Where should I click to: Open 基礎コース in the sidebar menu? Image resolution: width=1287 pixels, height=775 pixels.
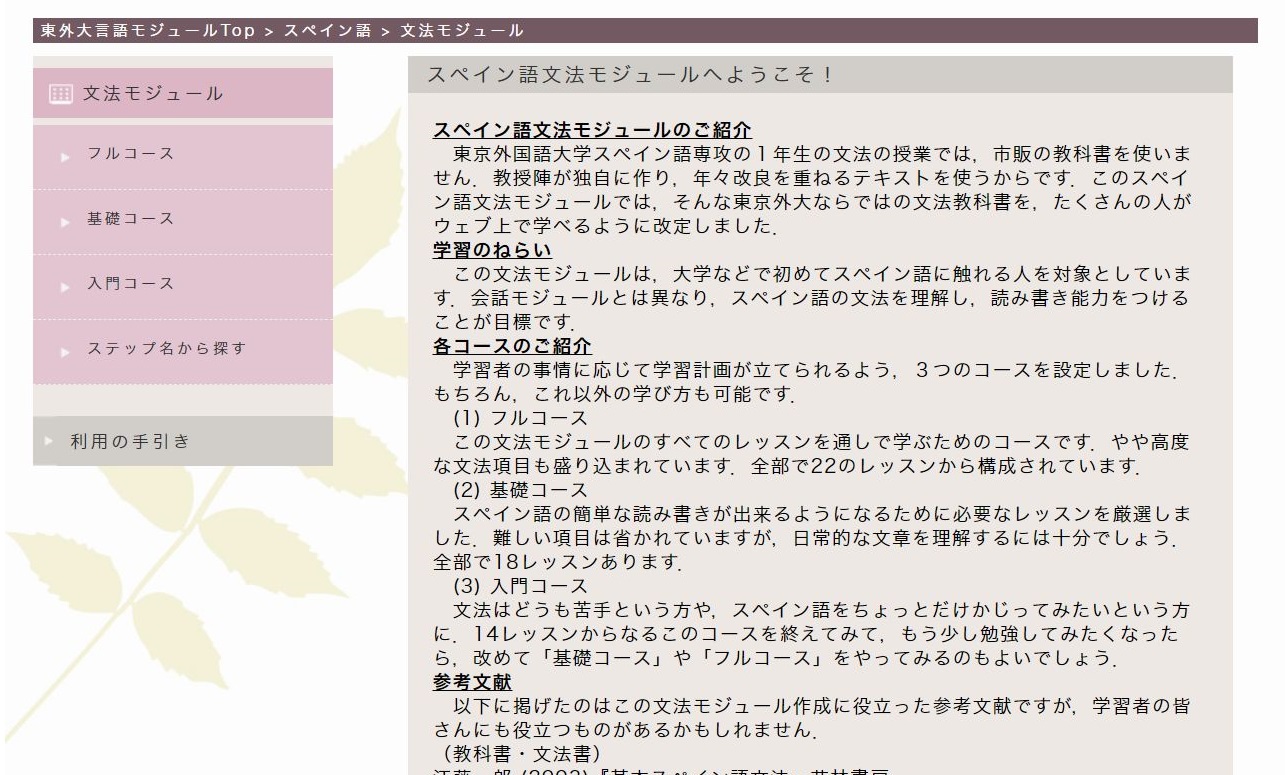coord(130,219)
